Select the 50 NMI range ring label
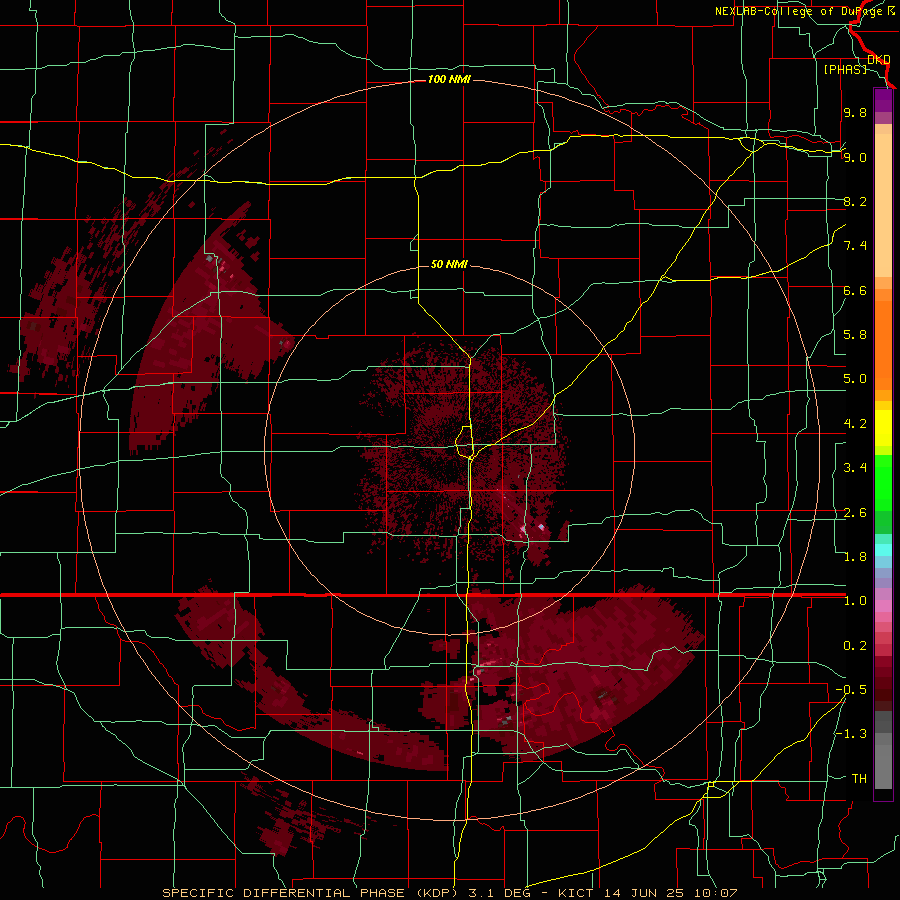Image resolution: width=900 pixels, height=900 pixels. 449,264
